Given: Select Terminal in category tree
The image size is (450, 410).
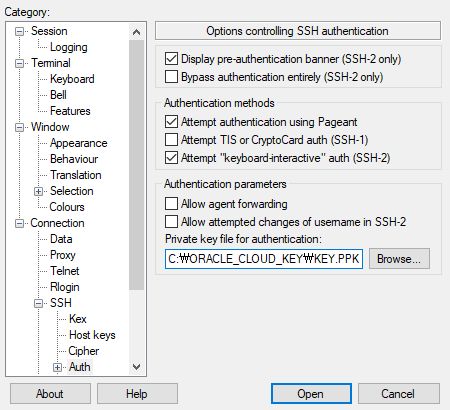Looking at the screenshot, I should coord(51,63).
